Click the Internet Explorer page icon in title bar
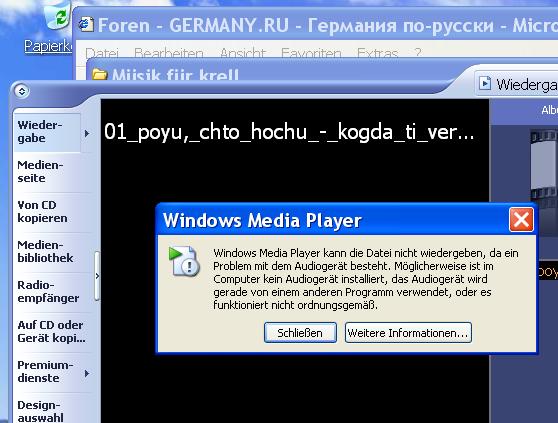This screenshot has width=558, height=423. pos(86,25)
